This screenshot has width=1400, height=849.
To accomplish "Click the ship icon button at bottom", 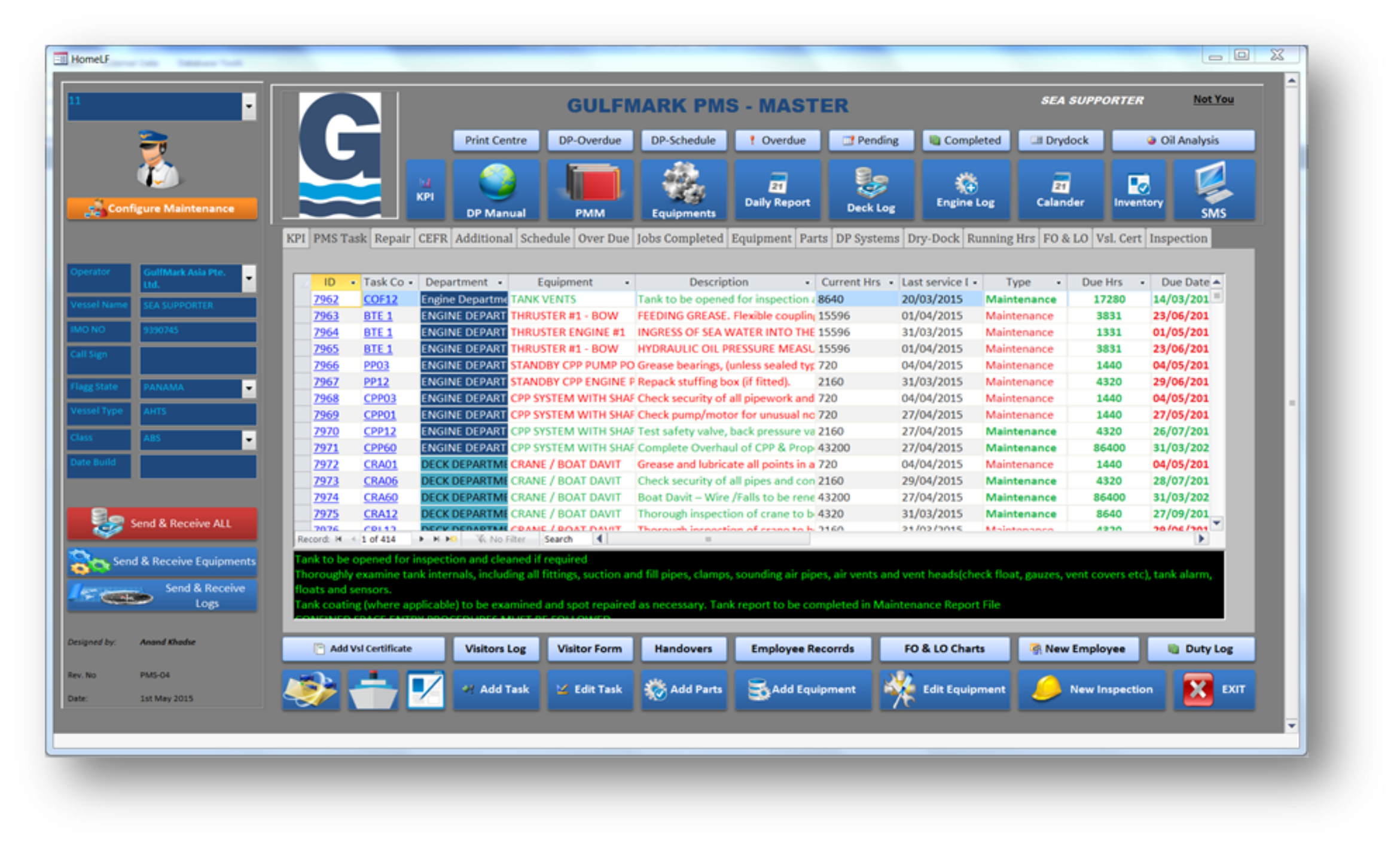I will click(x=373, y=689).
